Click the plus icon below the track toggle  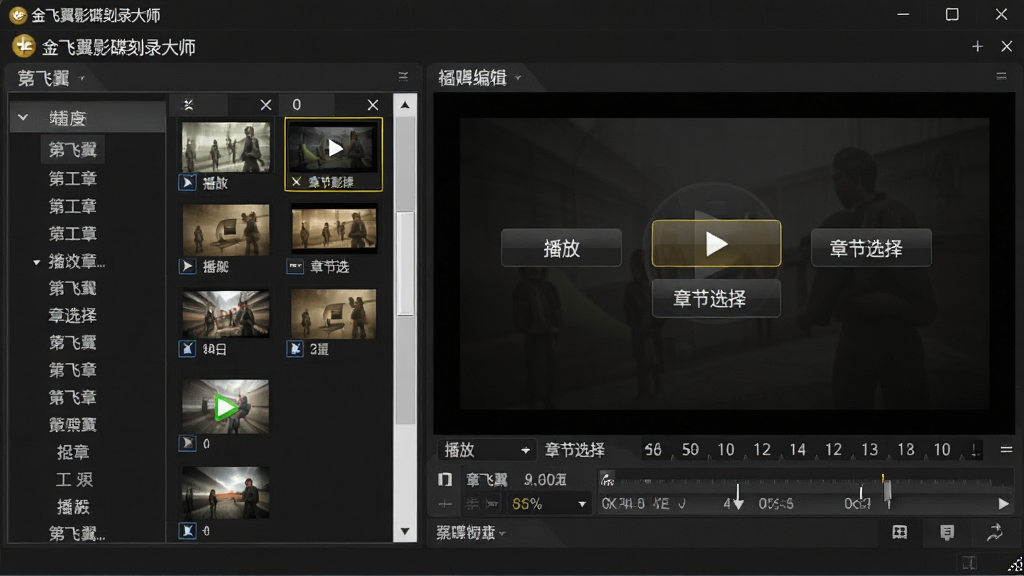point(445,504)
